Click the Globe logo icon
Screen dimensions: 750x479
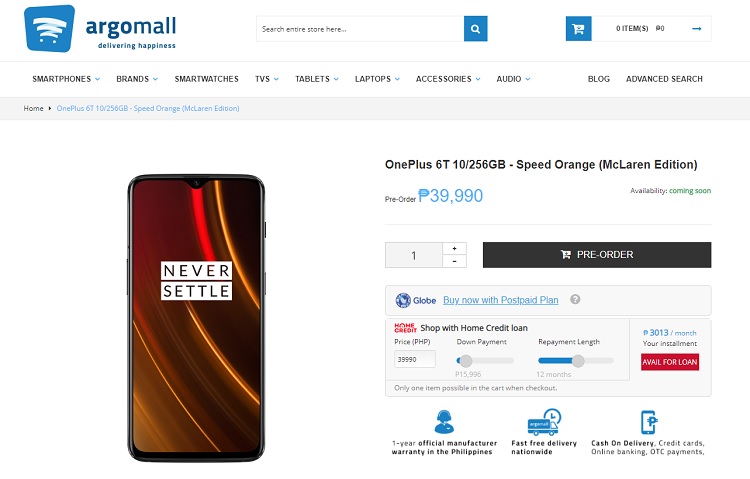(403, 300)
